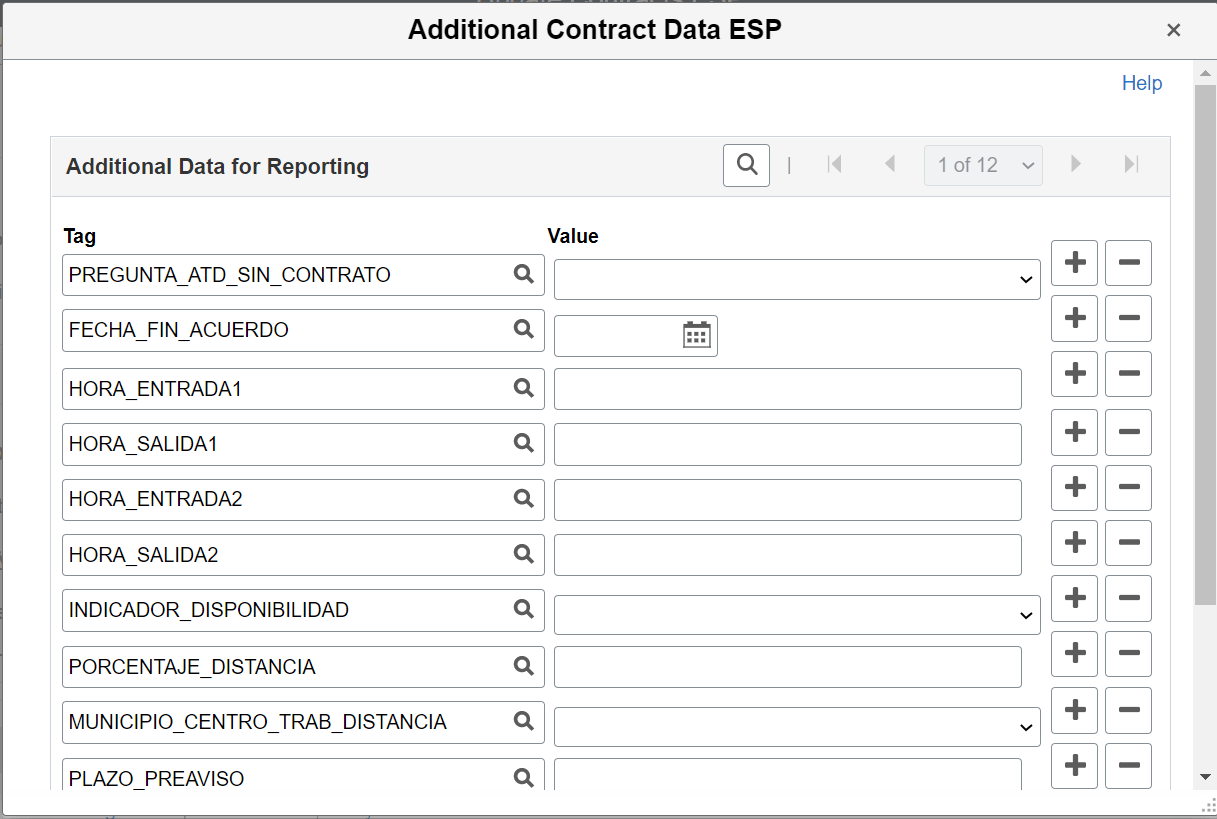Open lookup for HORA_SALIDA2 tag
1217x819 pixels.
(x=523, y=554)
